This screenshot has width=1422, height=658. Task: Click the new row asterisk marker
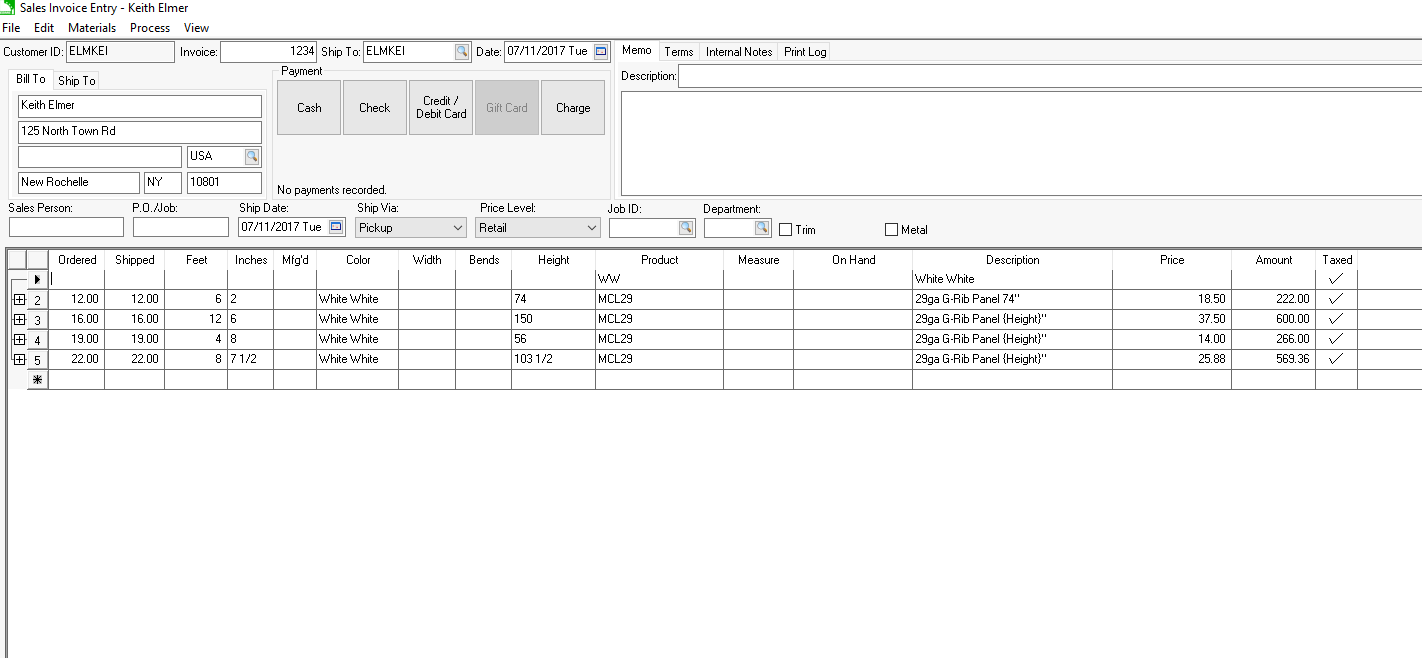pyautogui.click(x=37, y=380)
